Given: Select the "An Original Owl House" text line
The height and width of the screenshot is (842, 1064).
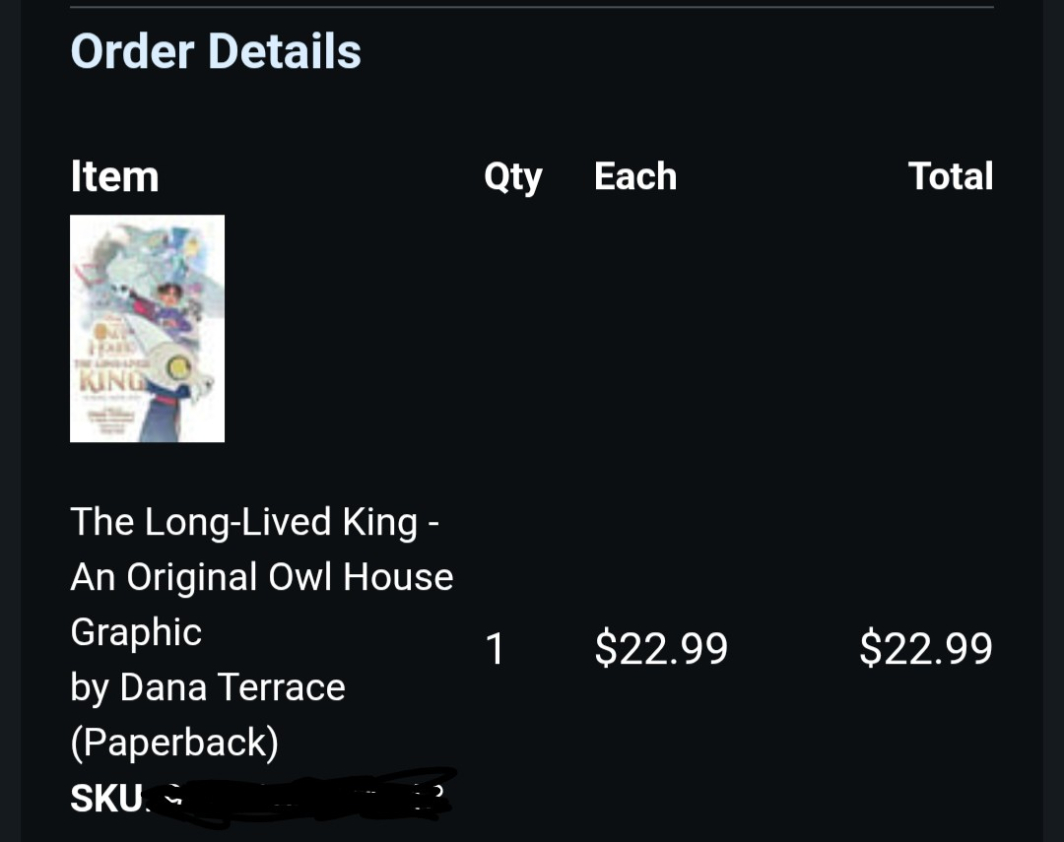Looking at the screenshot, I should click(261, 577).
